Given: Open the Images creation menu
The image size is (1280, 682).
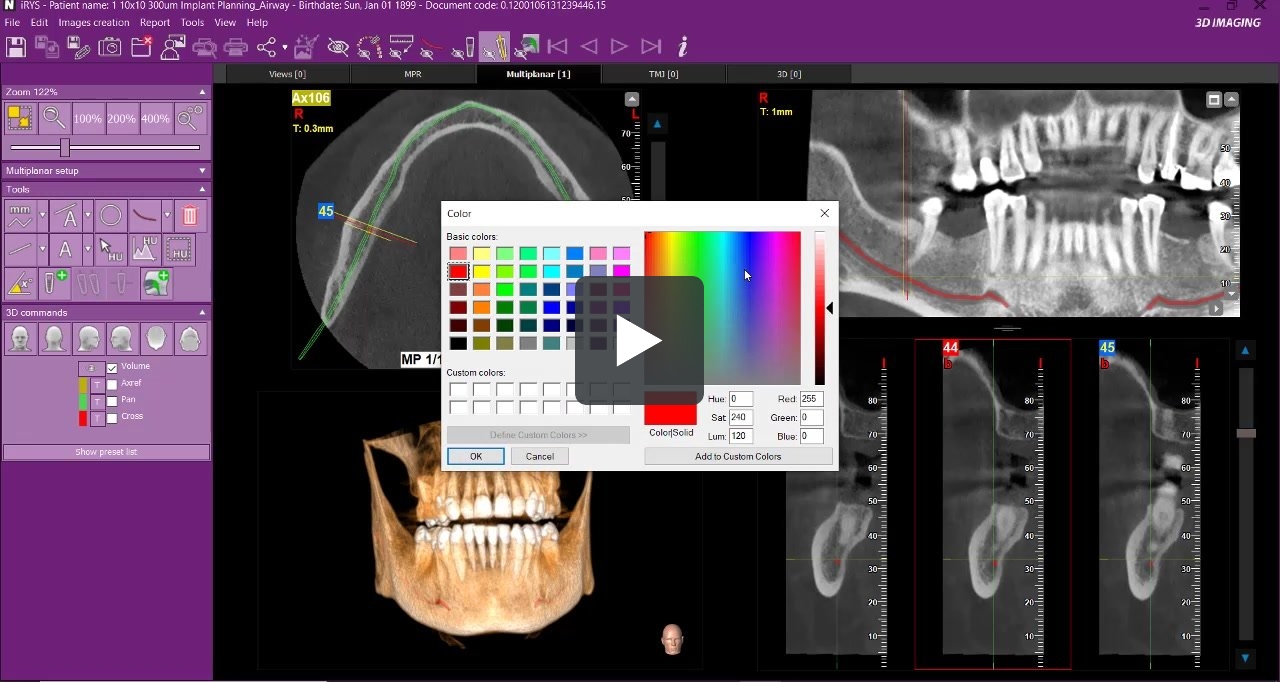Looking at the screenshot, I should (x=94, y=22).
